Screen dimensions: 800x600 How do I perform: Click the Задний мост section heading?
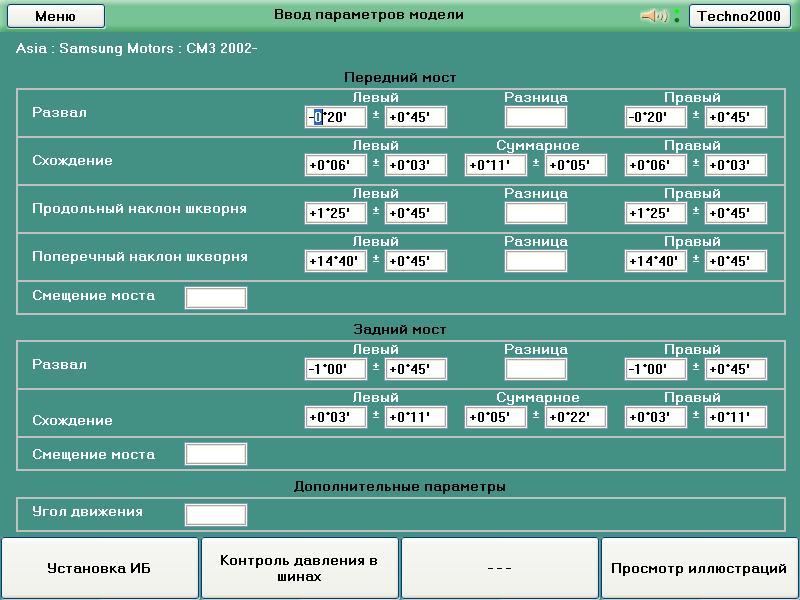400,330
